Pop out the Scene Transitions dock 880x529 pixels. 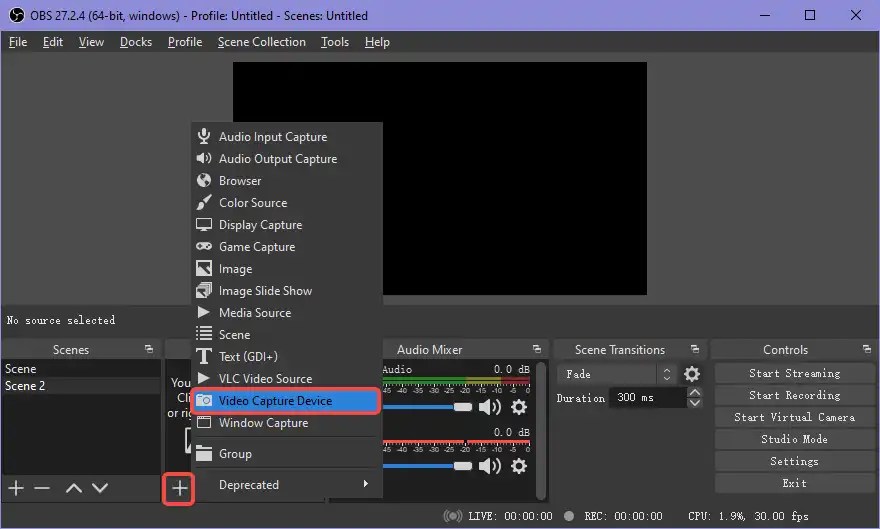pos(695,349)
